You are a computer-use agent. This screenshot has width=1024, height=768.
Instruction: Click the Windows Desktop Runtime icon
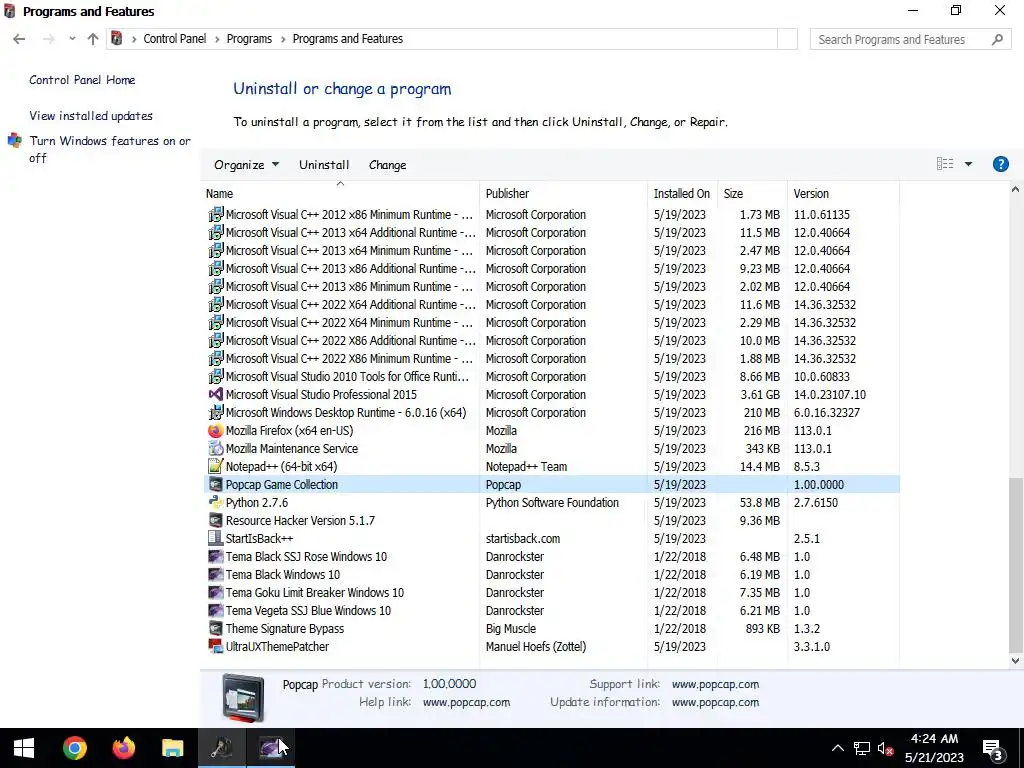(216, 413)
